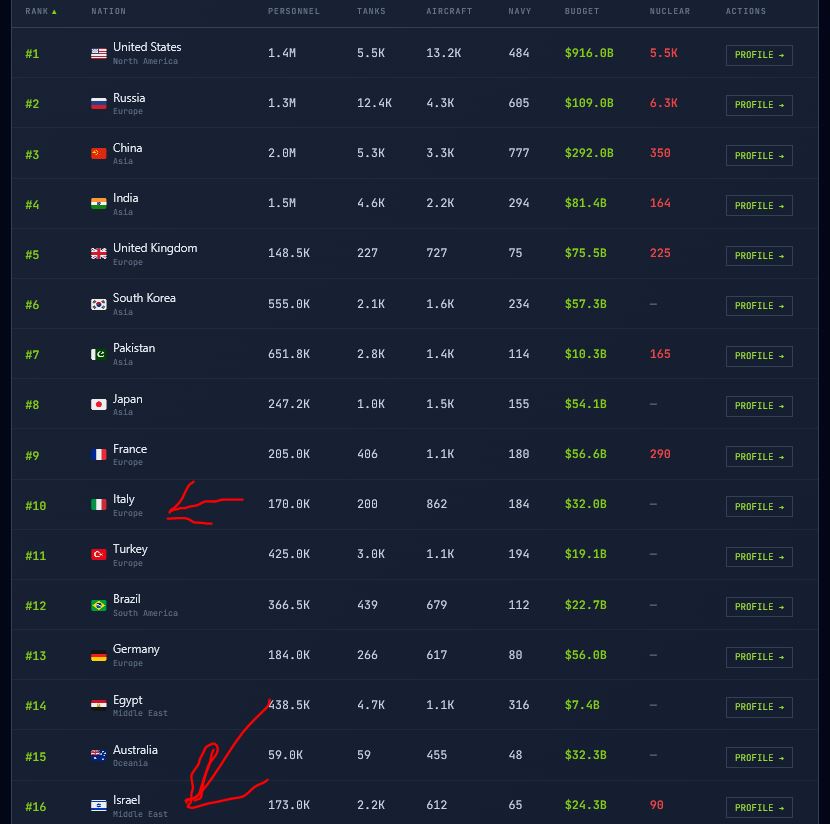Click the Pakistan flag icon

coord(98,354)
